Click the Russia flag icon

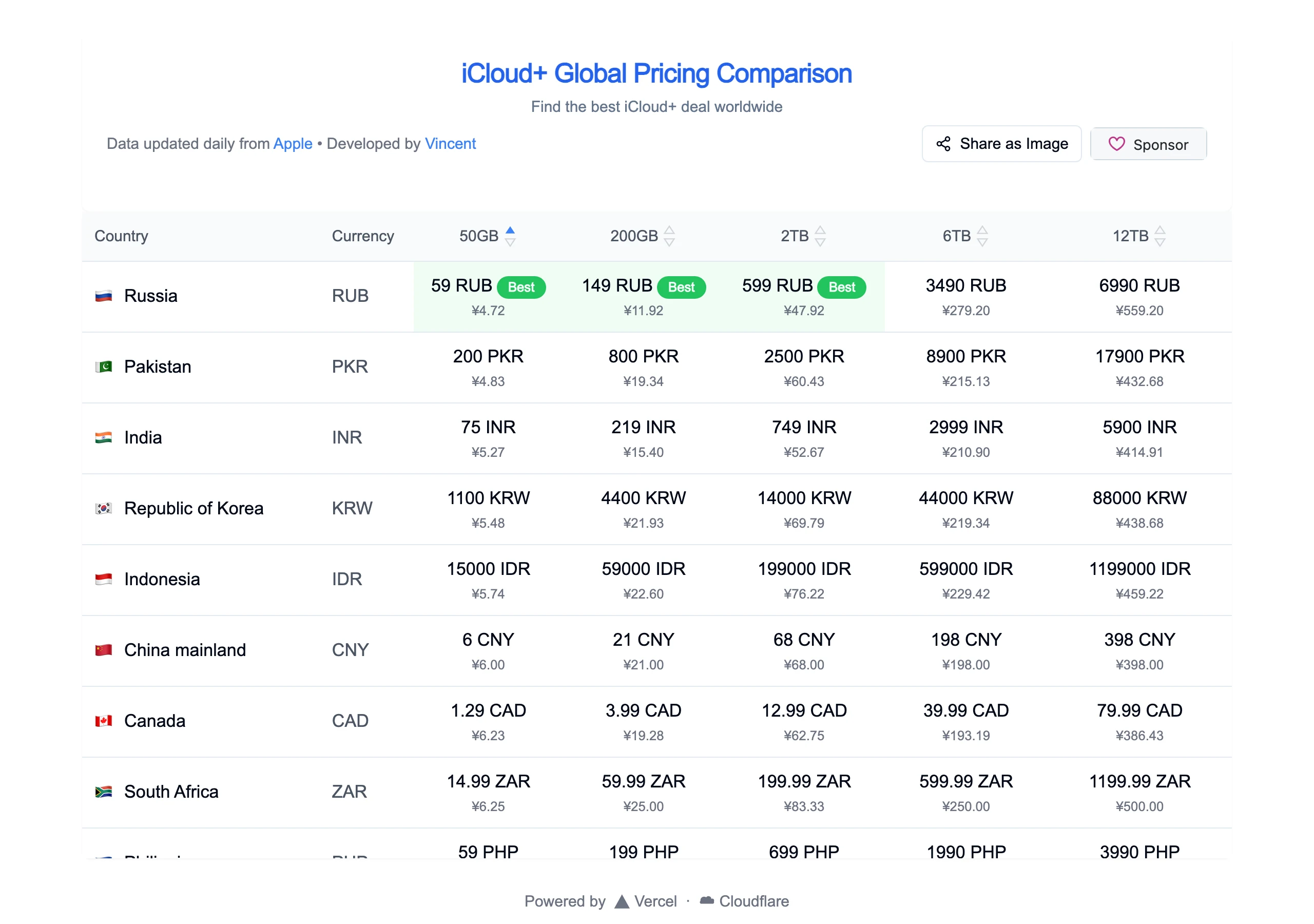click(x=104, y=296)
